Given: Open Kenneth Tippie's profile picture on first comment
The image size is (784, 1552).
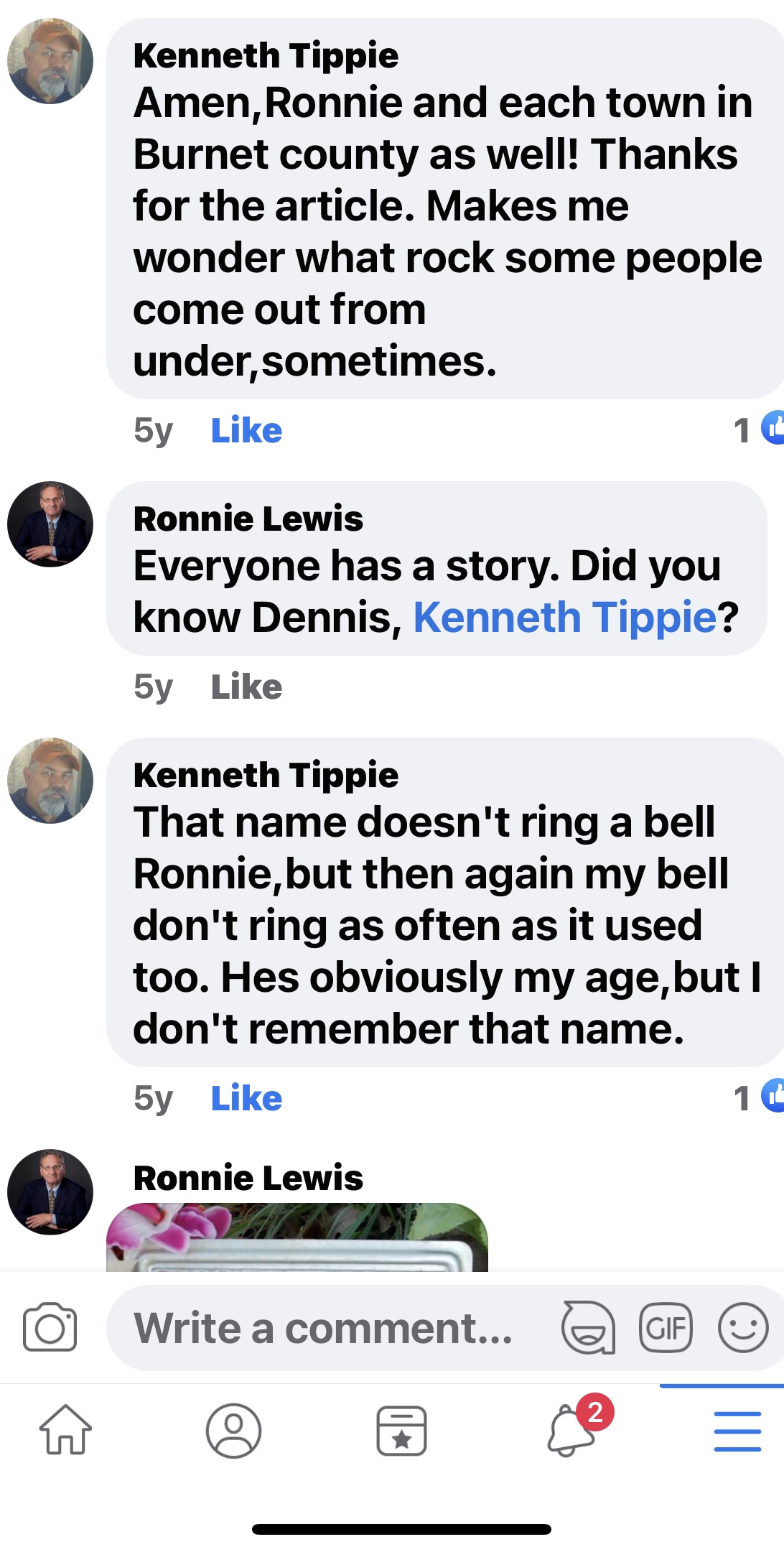Looking at the screenshot, I should [50, 62].
